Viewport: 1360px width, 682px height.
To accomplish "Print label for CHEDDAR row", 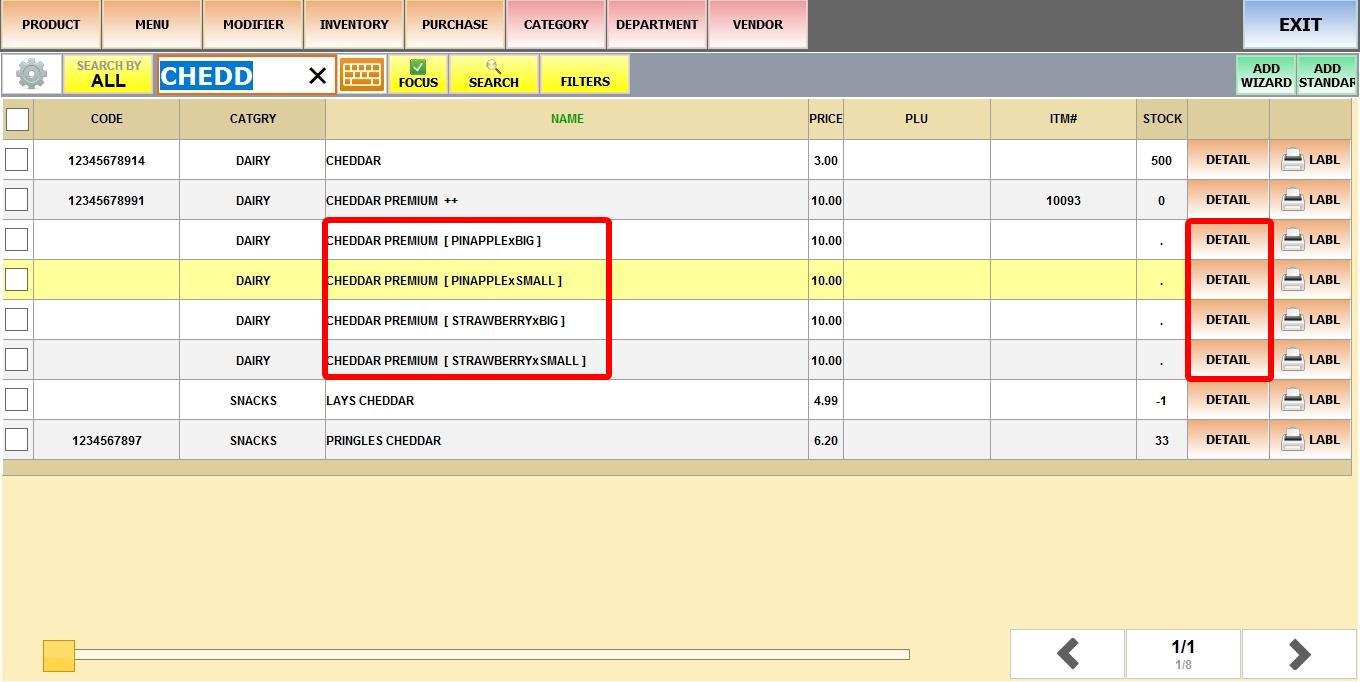I will click(1310, 160).
